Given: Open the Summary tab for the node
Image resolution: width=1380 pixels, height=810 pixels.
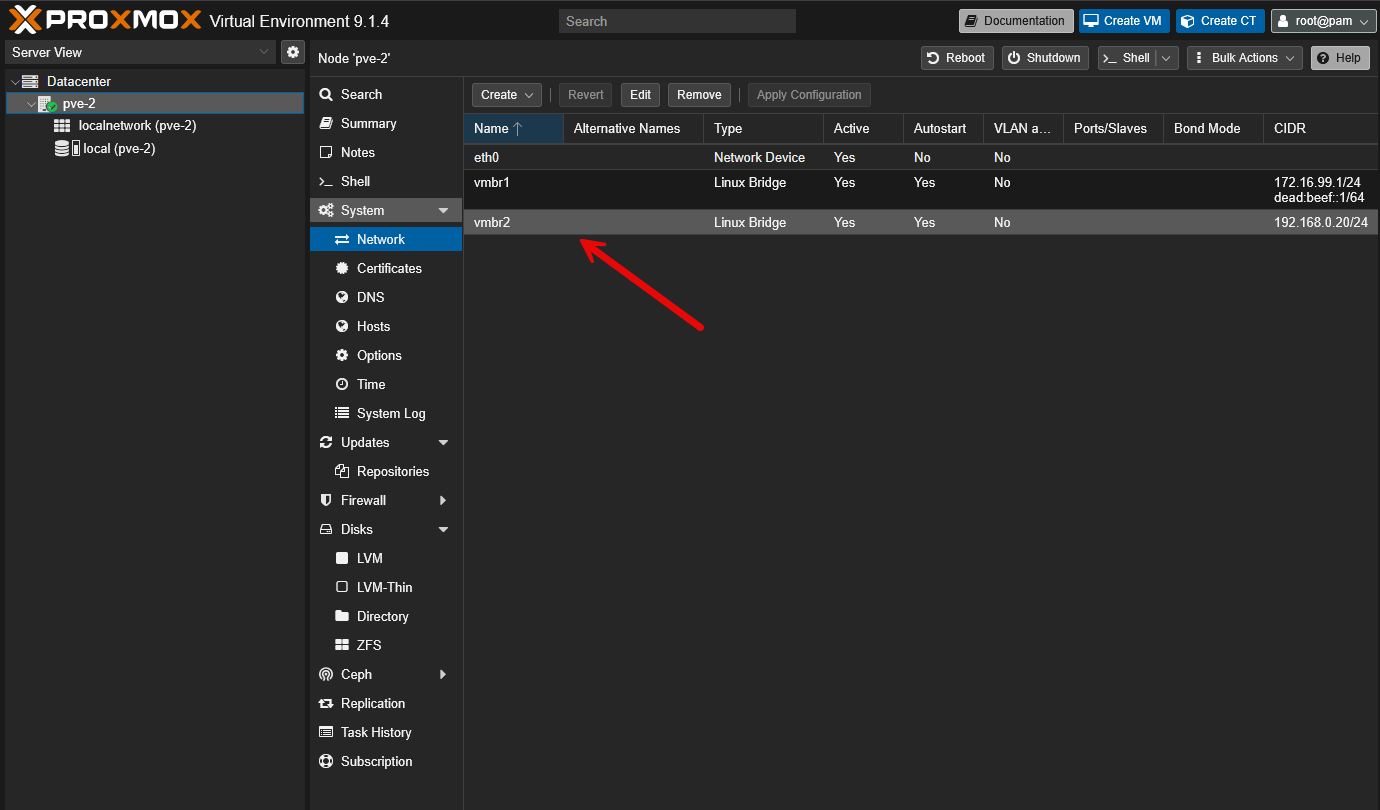Looking at the screenshot, I should click(x=368, y=123).
